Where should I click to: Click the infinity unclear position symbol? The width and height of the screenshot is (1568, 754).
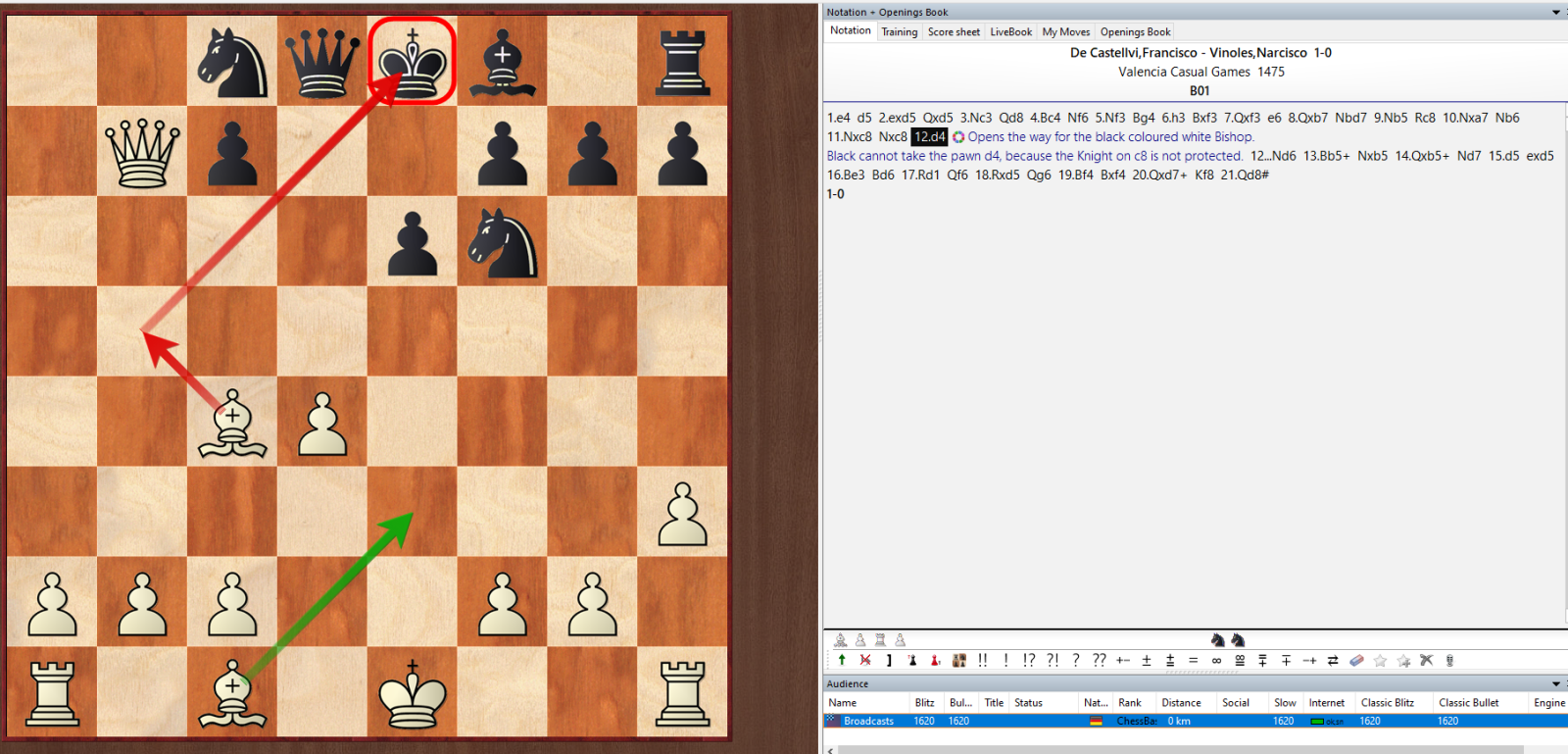point(1216,660)
